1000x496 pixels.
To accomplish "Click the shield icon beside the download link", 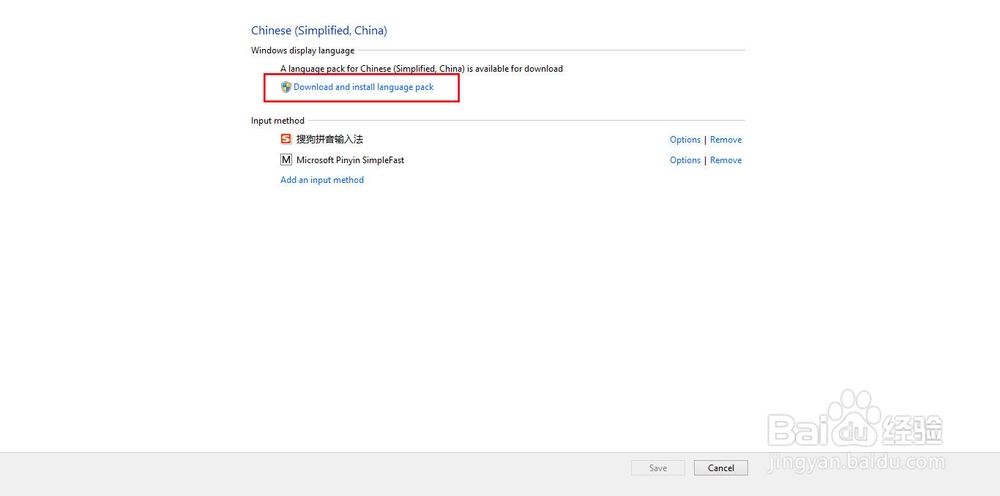I will pos(286,87).
